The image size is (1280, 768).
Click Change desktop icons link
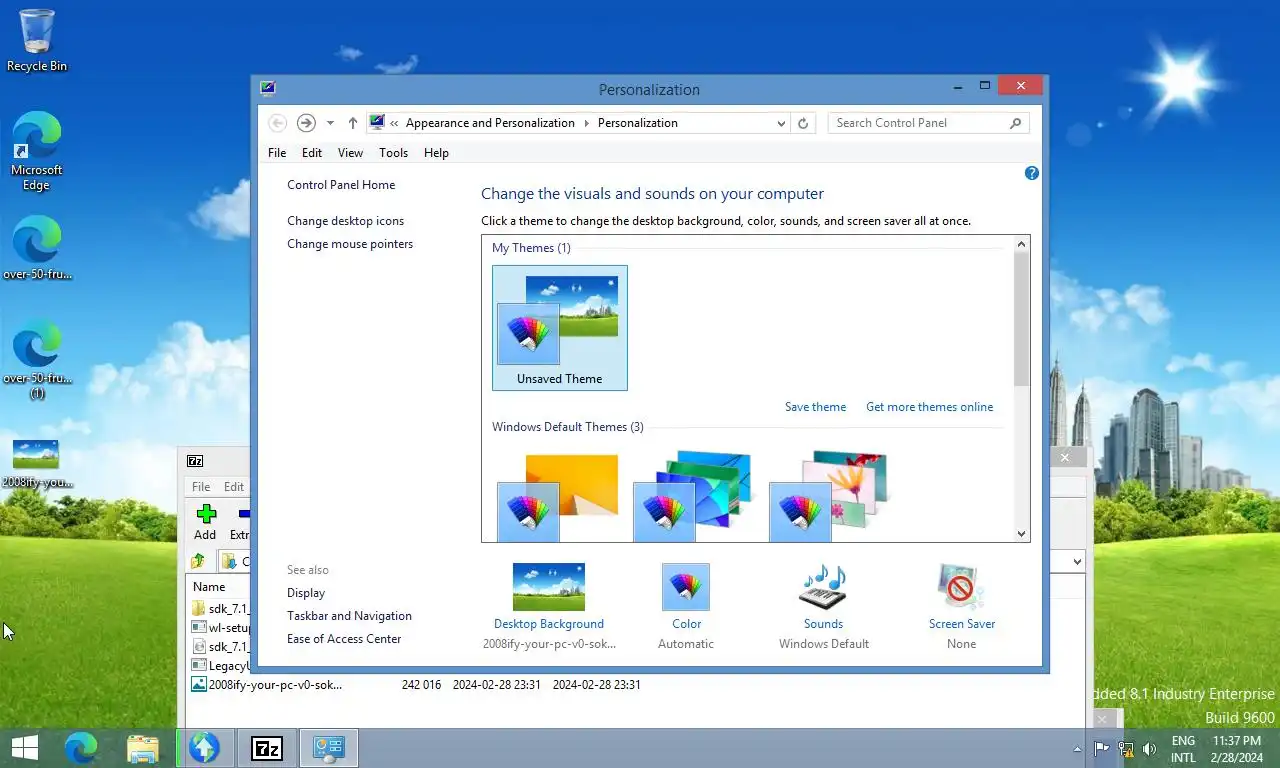[x=346, y=221]
